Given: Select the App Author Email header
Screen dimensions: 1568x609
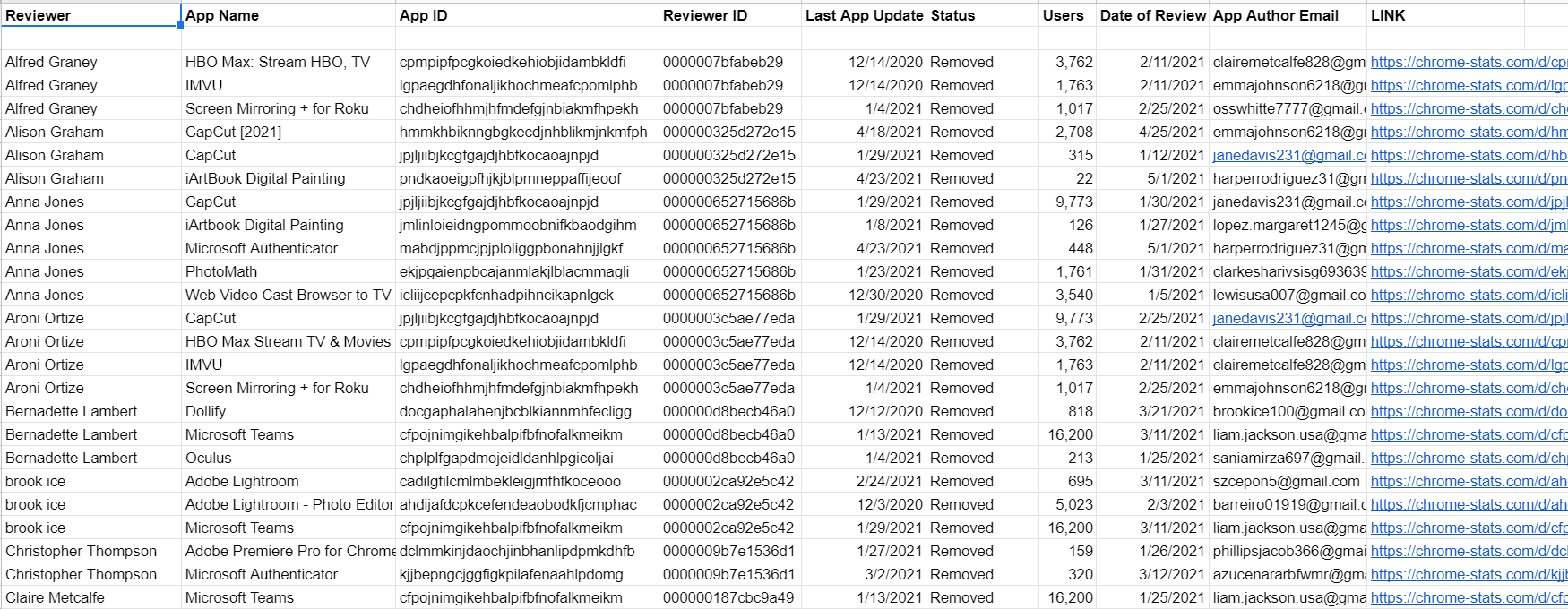Looking at the screenshot, I should tap(1288, 15).
